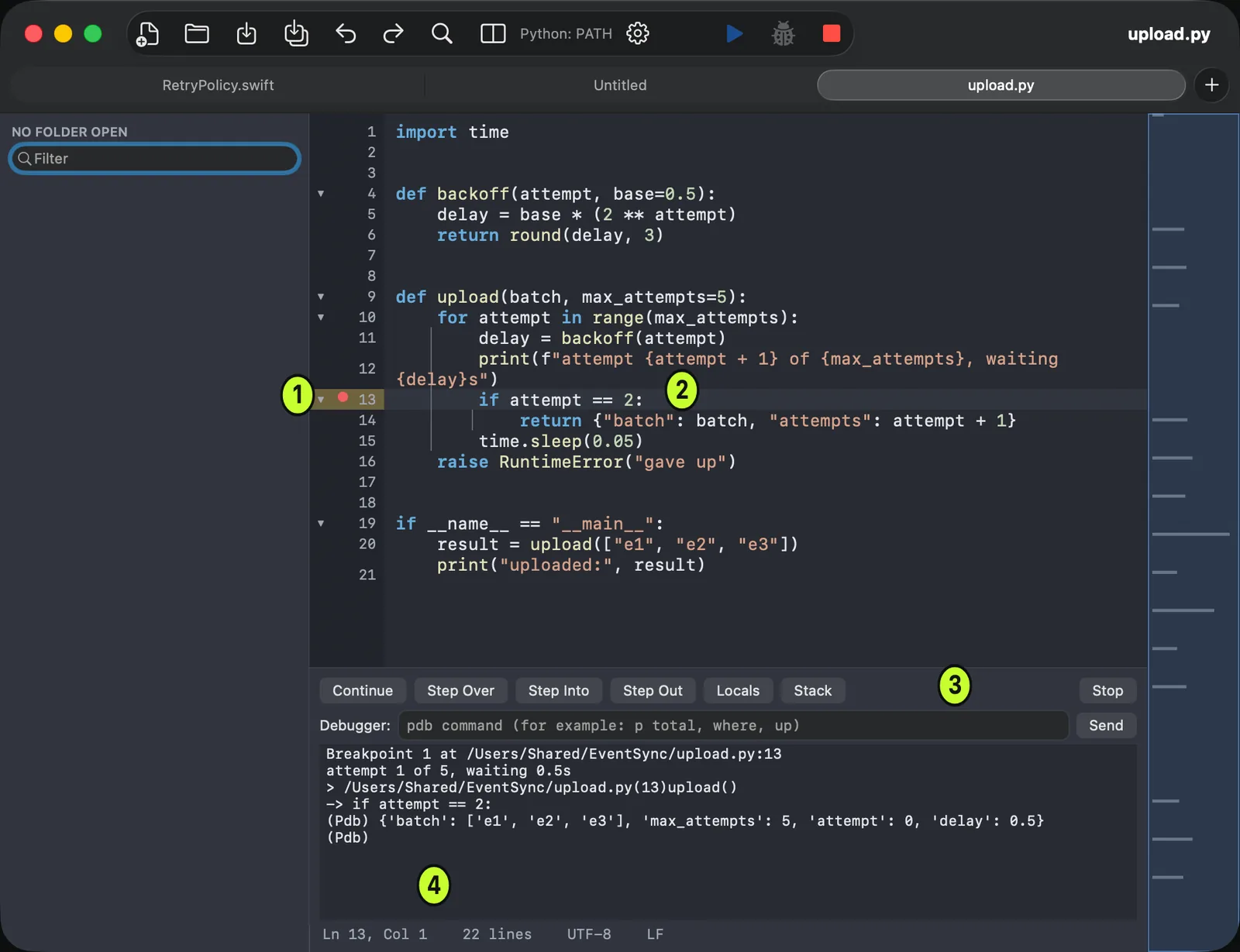Stop execution with red square icon
The image size is (1240, 952).
pyautogui.click(x=832, y=33)
